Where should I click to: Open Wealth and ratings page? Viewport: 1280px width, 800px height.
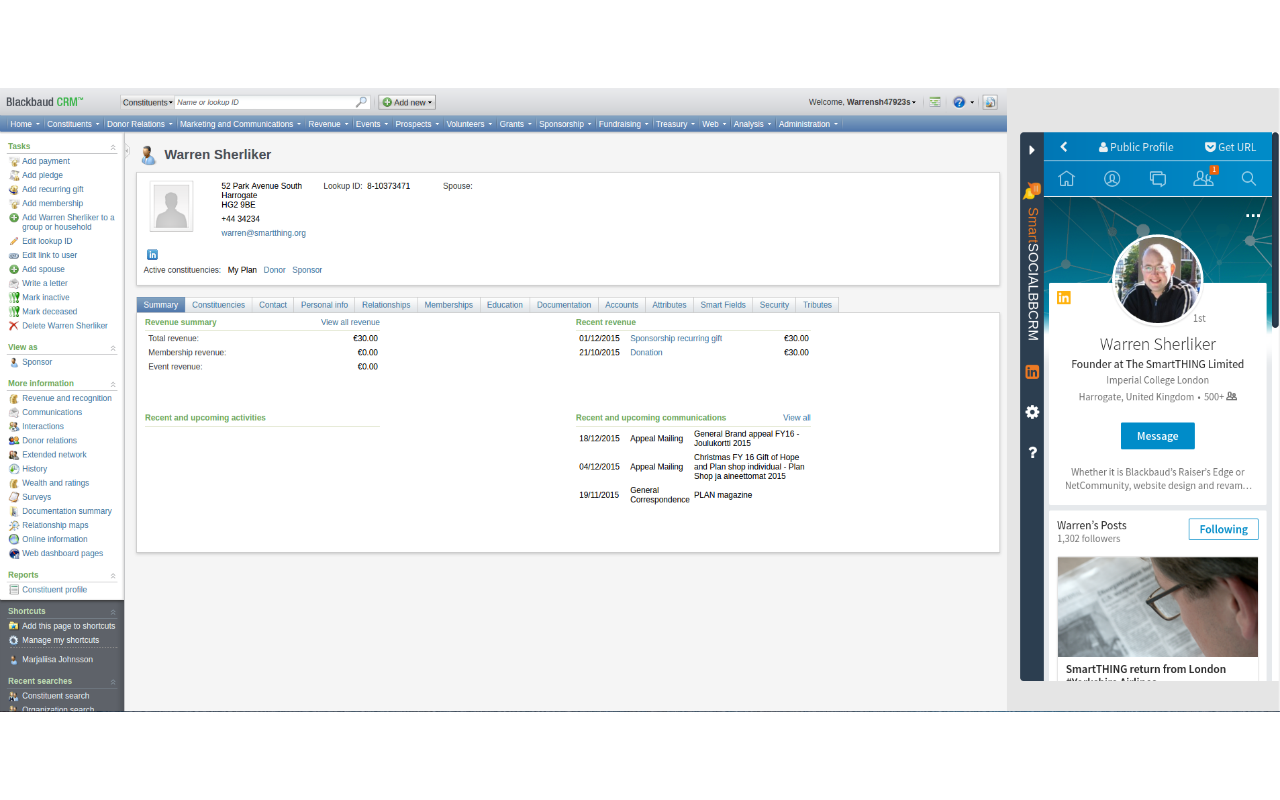coord(56,483)
